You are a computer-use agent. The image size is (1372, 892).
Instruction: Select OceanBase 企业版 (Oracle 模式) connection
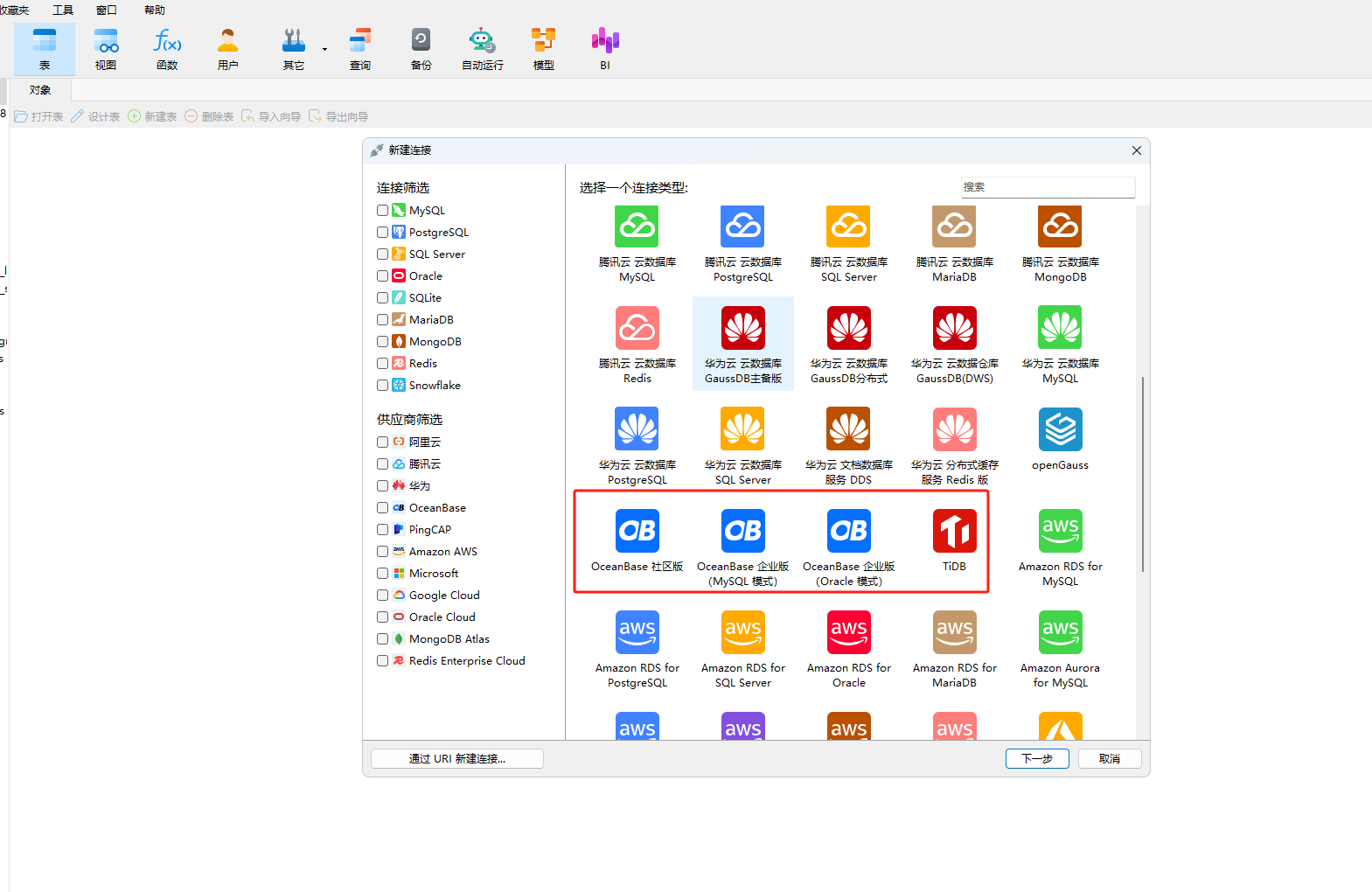click(849, 547)
